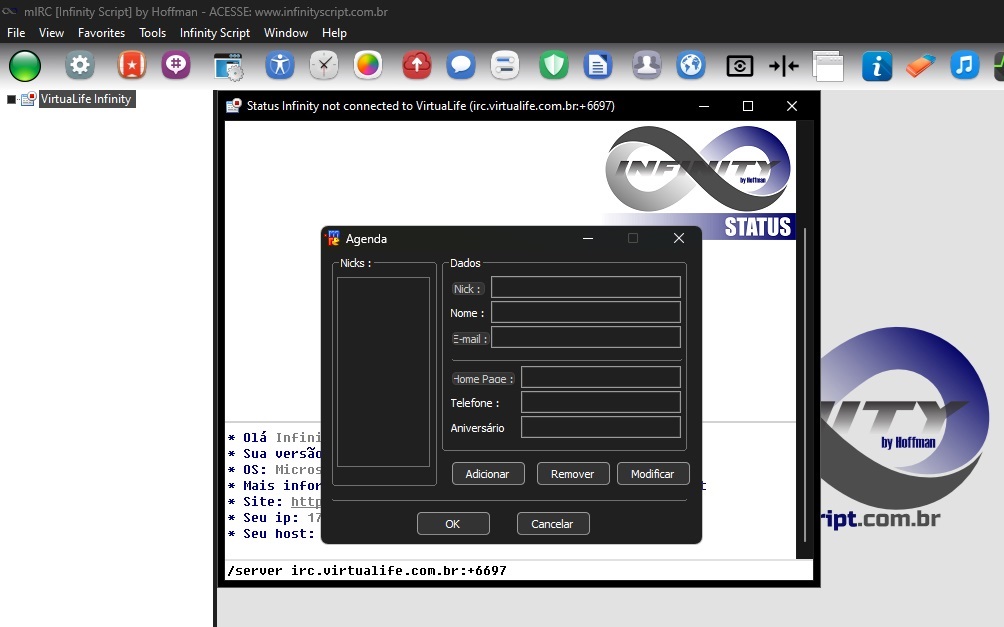Open the blue chat bubble icon
The width and height of the screenshot is (1004, 627).
(460, 66)
